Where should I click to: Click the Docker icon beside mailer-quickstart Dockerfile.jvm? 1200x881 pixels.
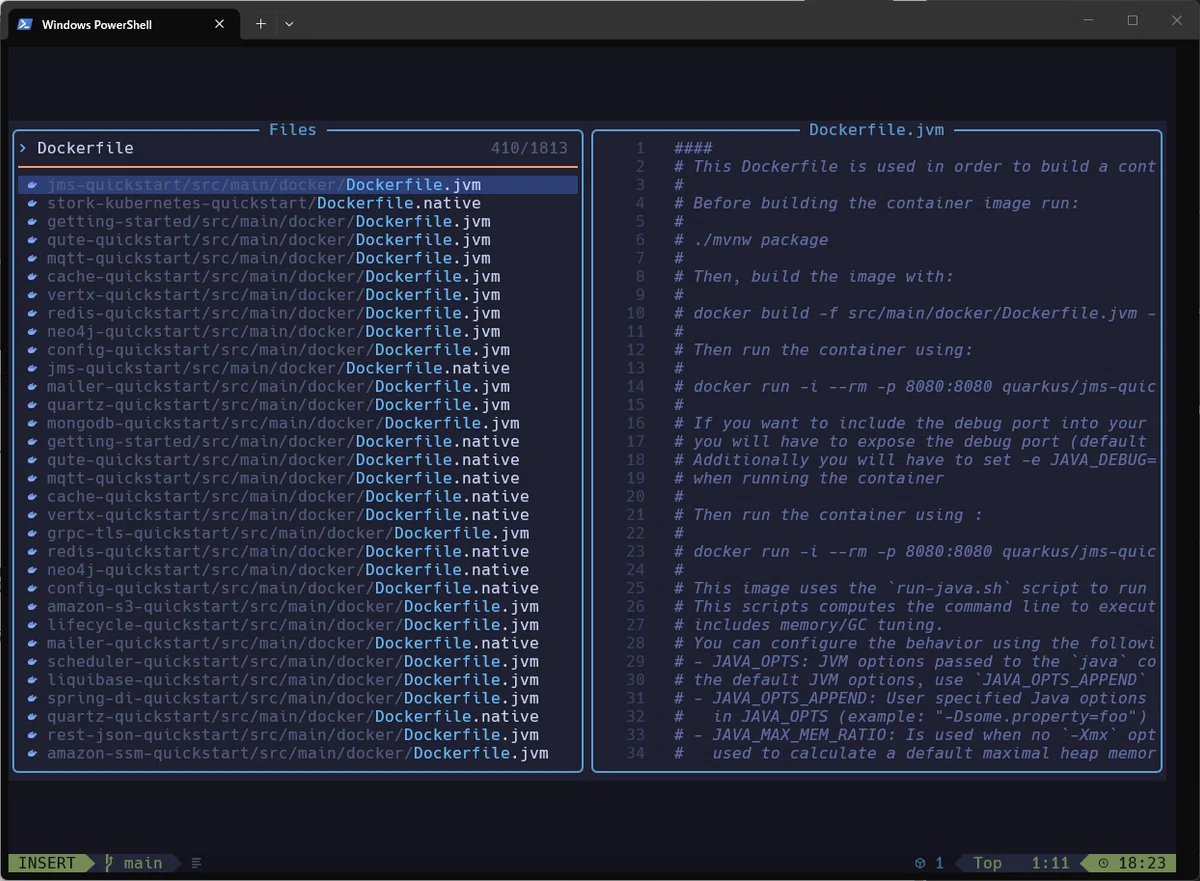pos(33,387)
